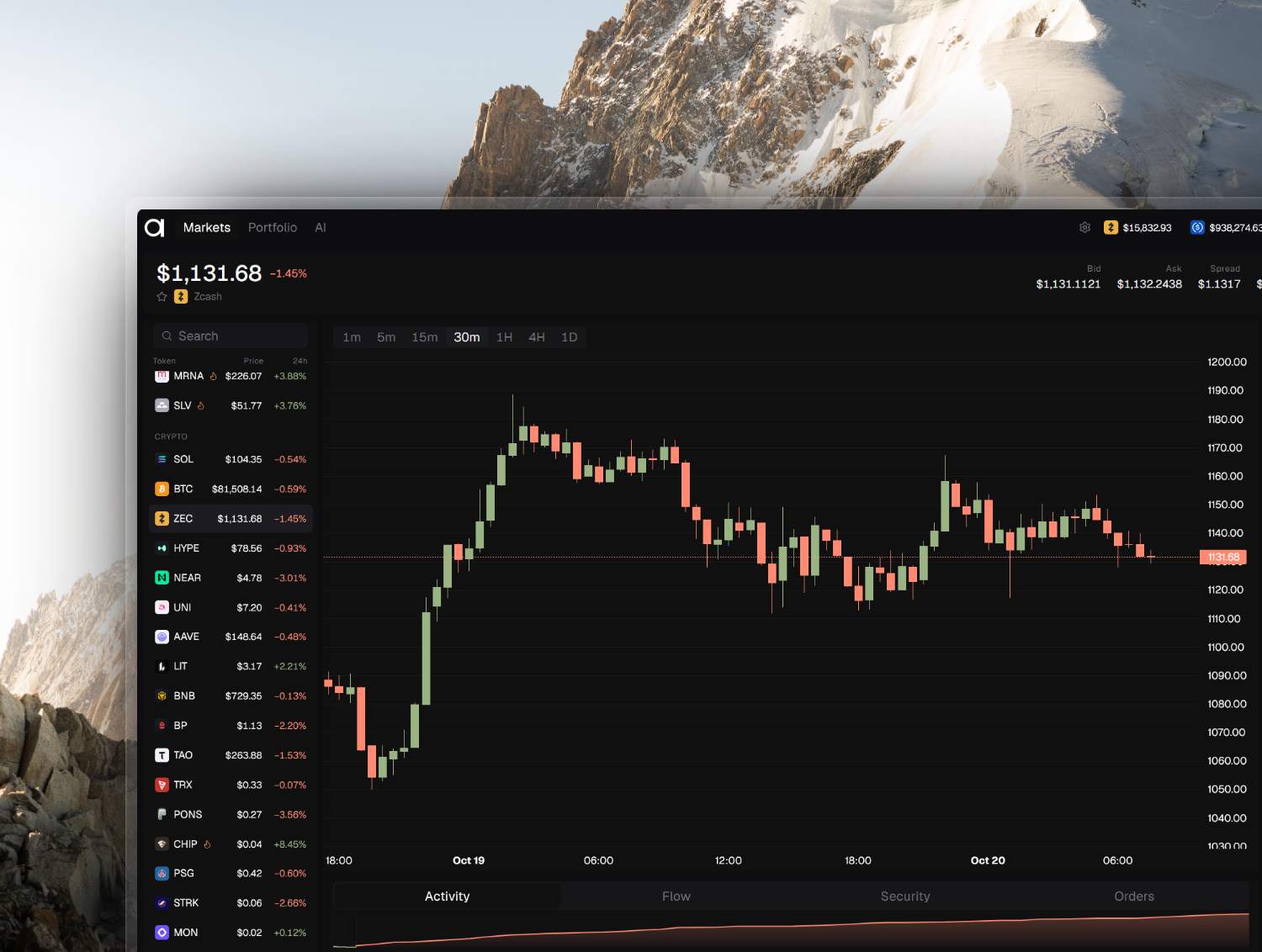The width and height of the screenshot is (1262, 952).
Task: Click the Oct 19 date label on chart
Action: coord(469,860)
